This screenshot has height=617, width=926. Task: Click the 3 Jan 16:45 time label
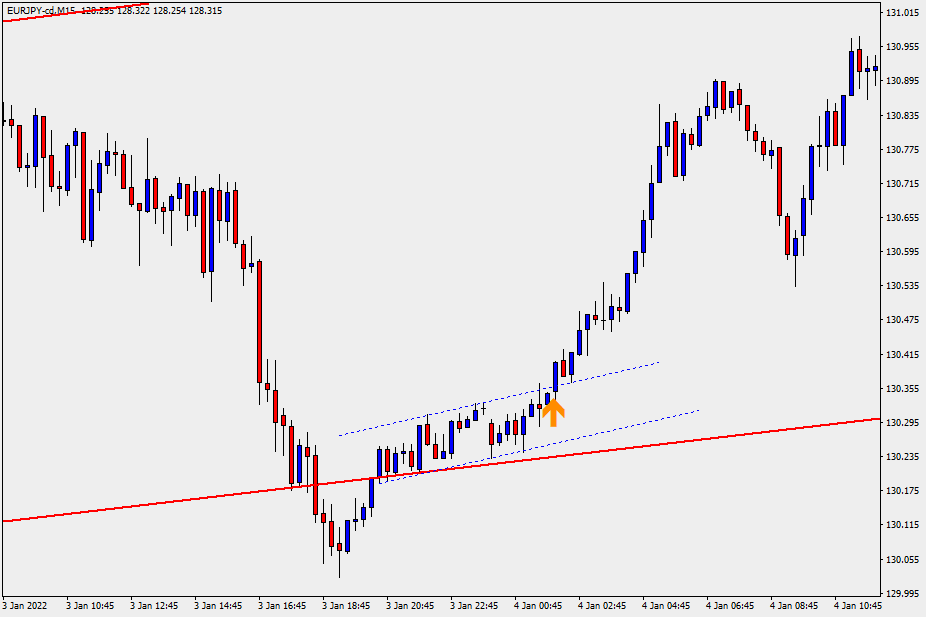[x=283, y=606]
